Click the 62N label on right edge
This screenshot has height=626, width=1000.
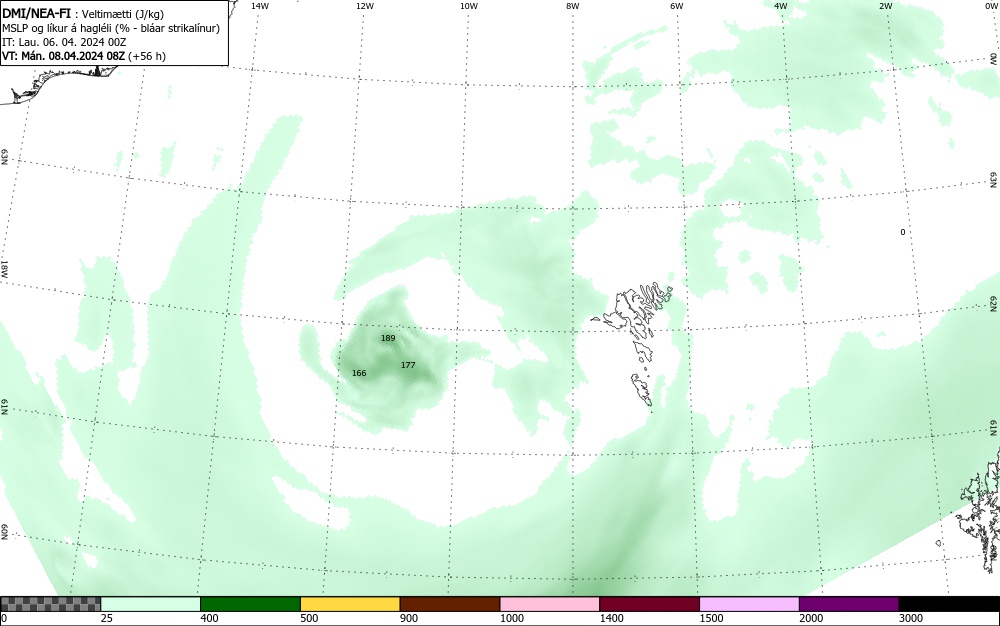(994, 303)
